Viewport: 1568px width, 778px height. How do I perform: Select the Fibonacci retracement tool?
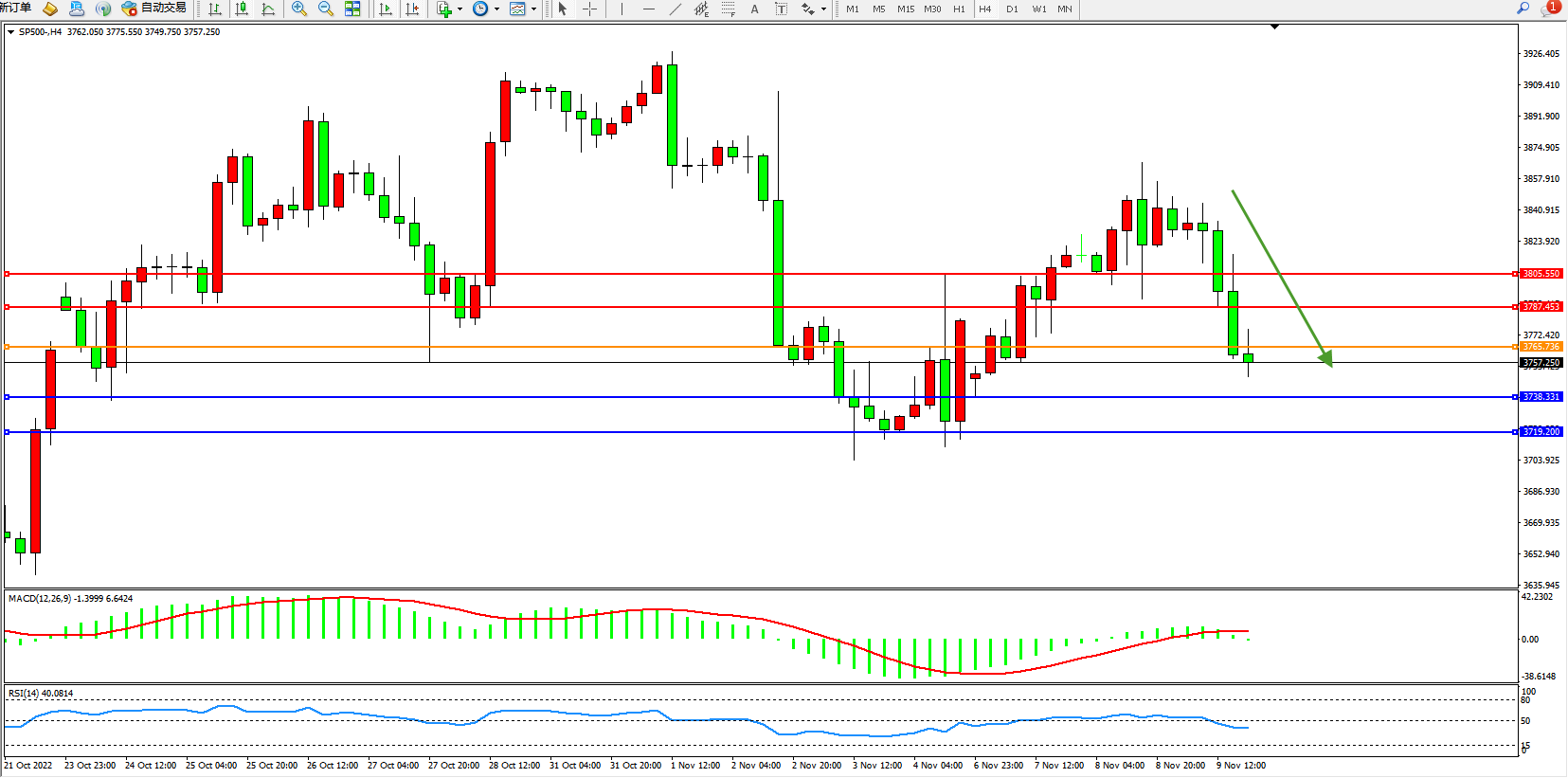click(728, 9)
